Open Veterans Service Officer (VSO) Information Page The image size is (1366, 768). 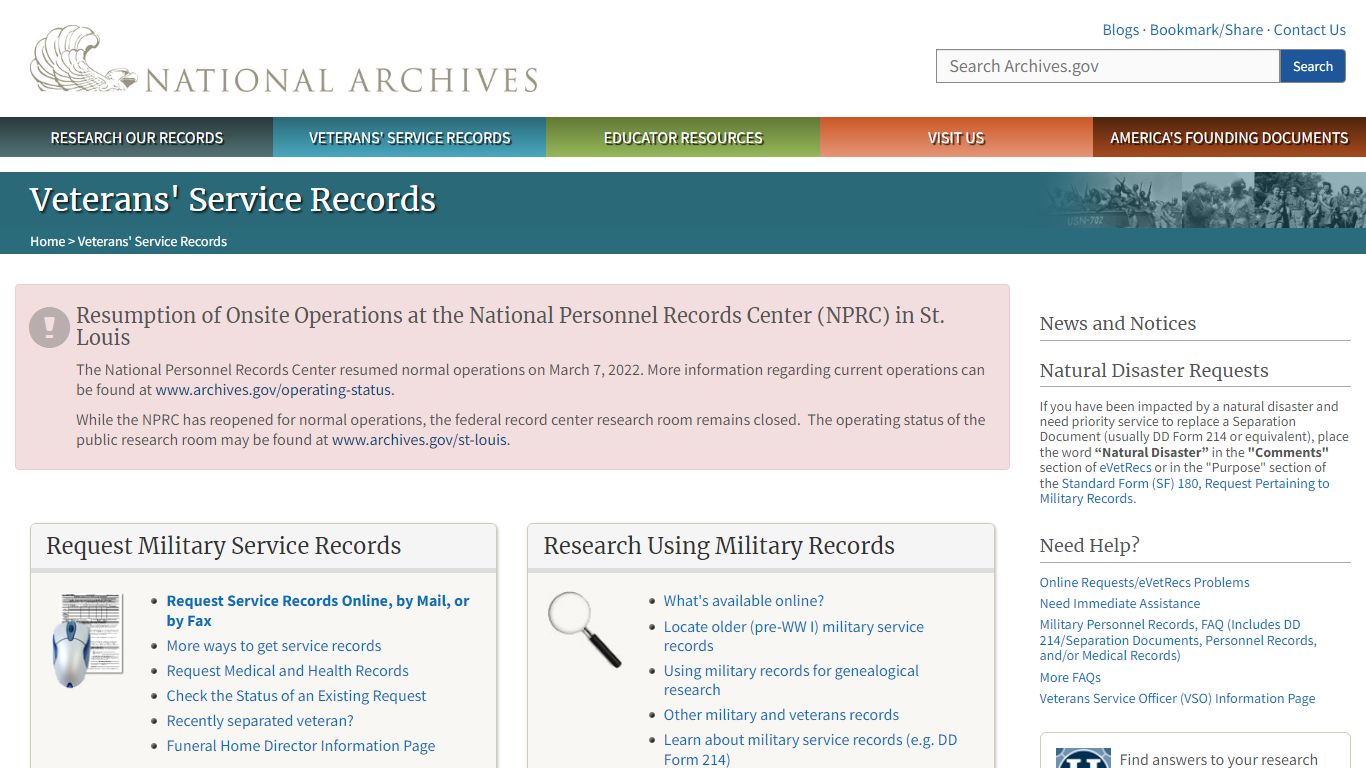[x=1178, y=698]
